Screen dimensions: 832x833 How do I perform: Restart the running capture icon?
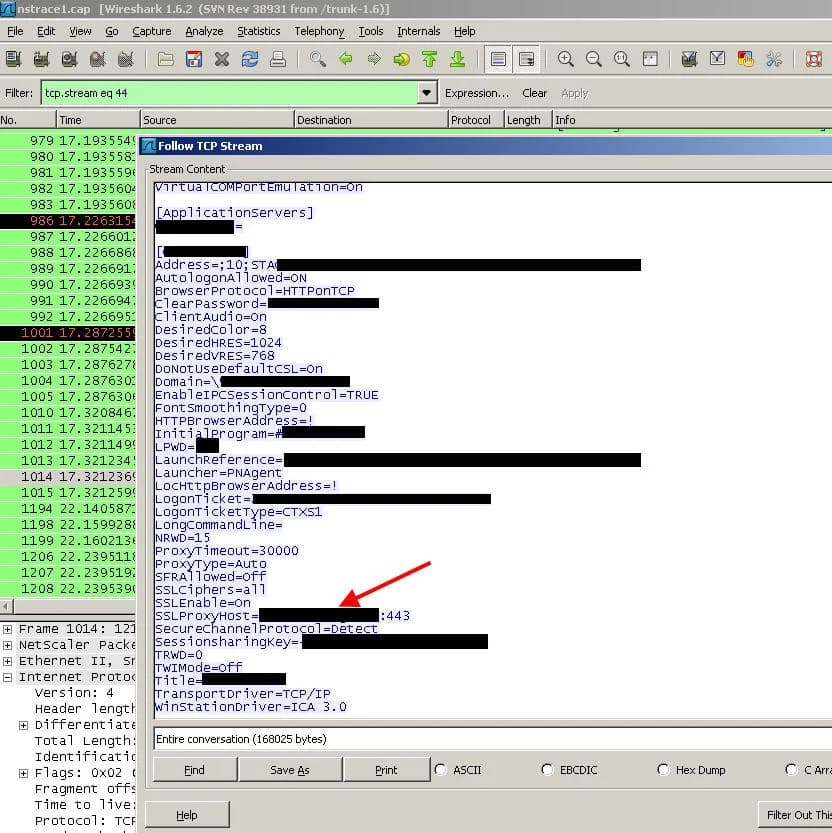[x=125, y=58]
